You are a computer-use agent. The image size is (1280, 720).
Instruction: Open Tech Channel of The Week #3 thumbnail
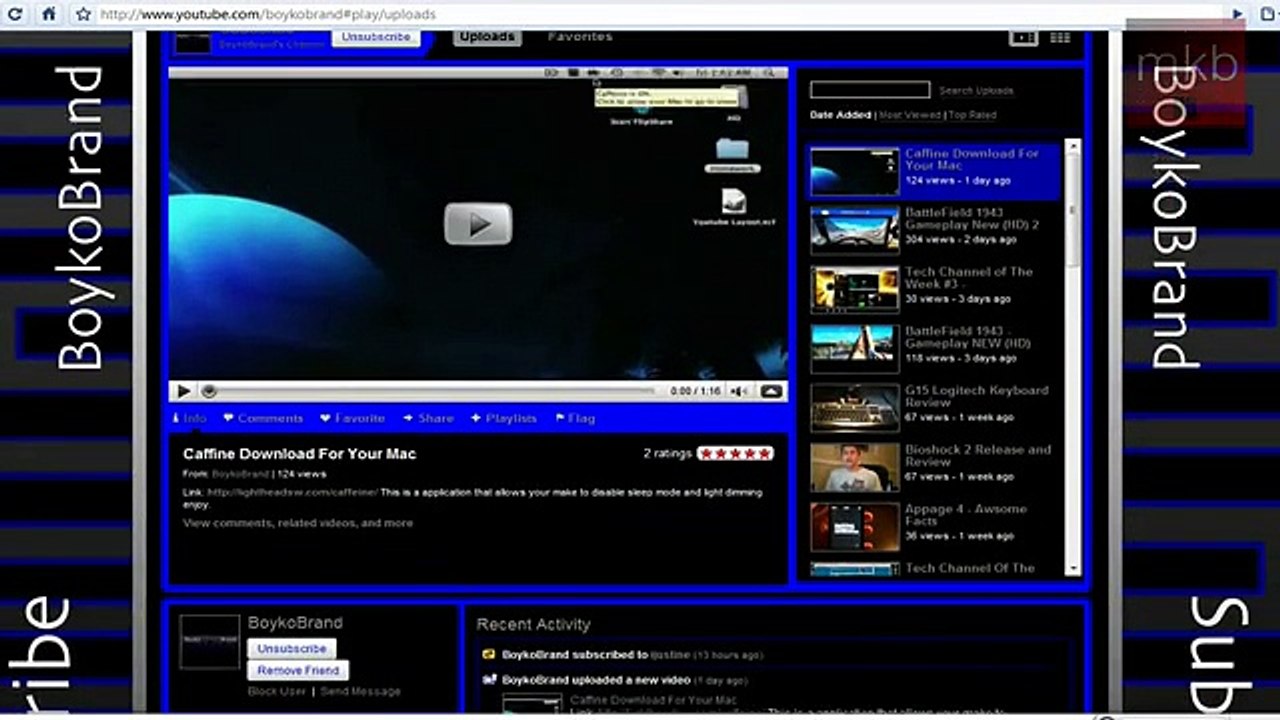coord(855,290)
